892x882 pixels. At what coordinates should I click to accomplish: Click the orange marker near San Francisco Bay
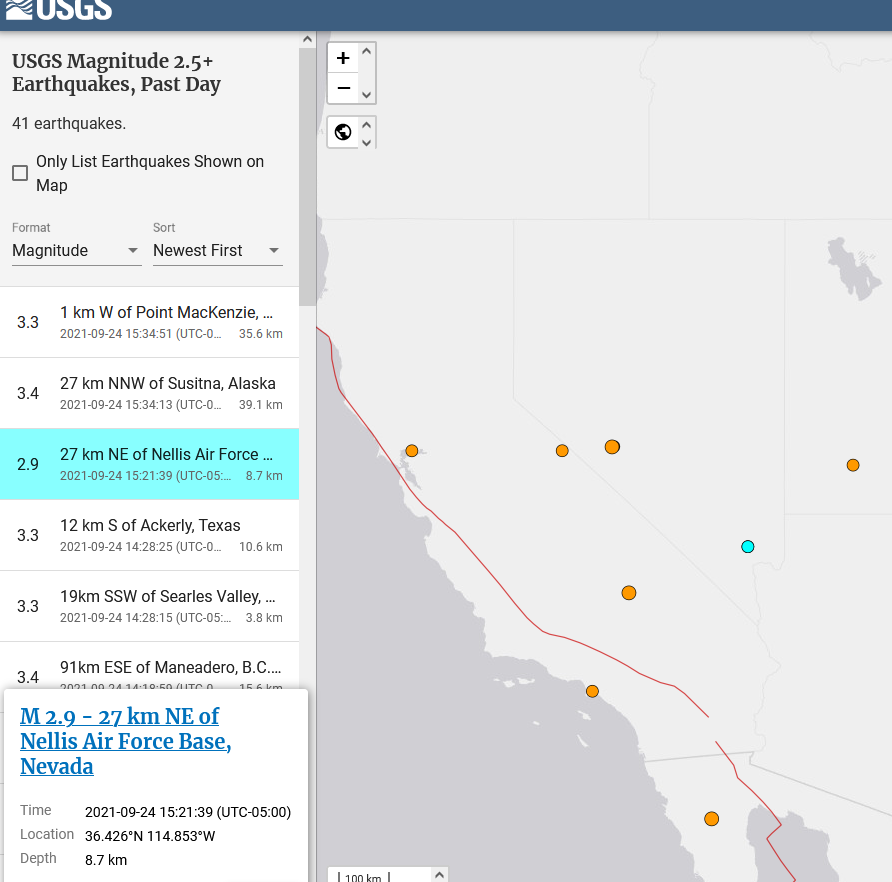tap(412, 451)
